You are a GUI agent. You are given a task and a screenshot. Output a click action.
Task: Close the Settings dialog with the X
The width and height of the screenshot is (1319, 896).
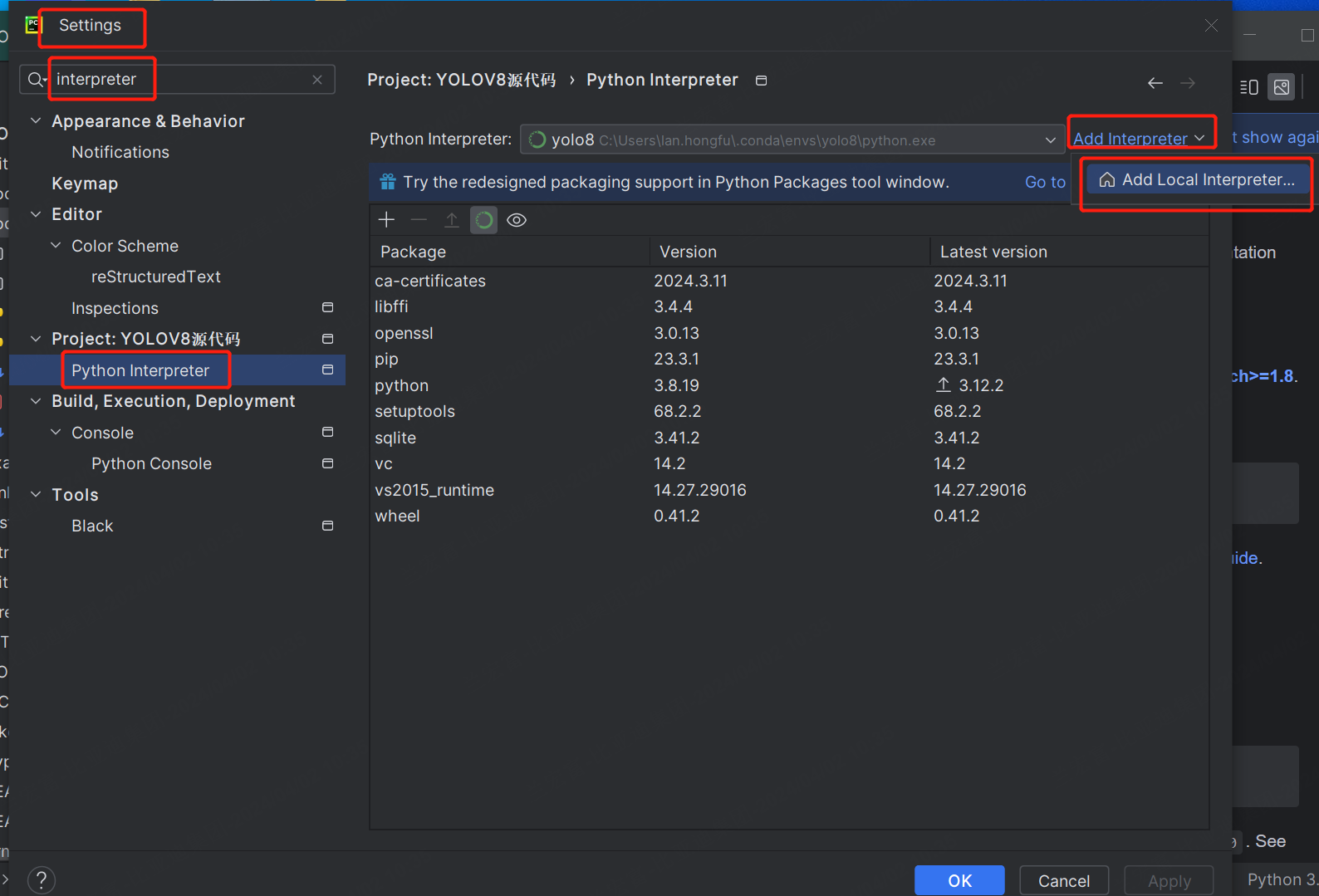pyautogui.click(x=1211, y=26)
